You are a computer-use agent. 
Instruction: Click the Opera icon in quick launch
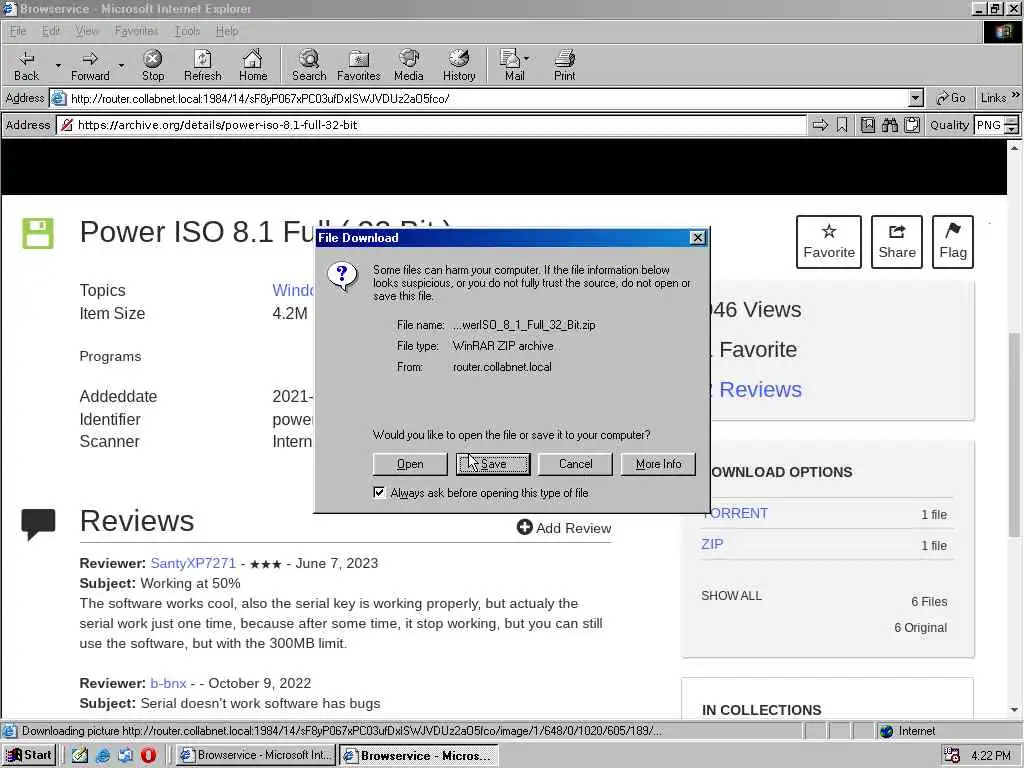tap(148, 756)
